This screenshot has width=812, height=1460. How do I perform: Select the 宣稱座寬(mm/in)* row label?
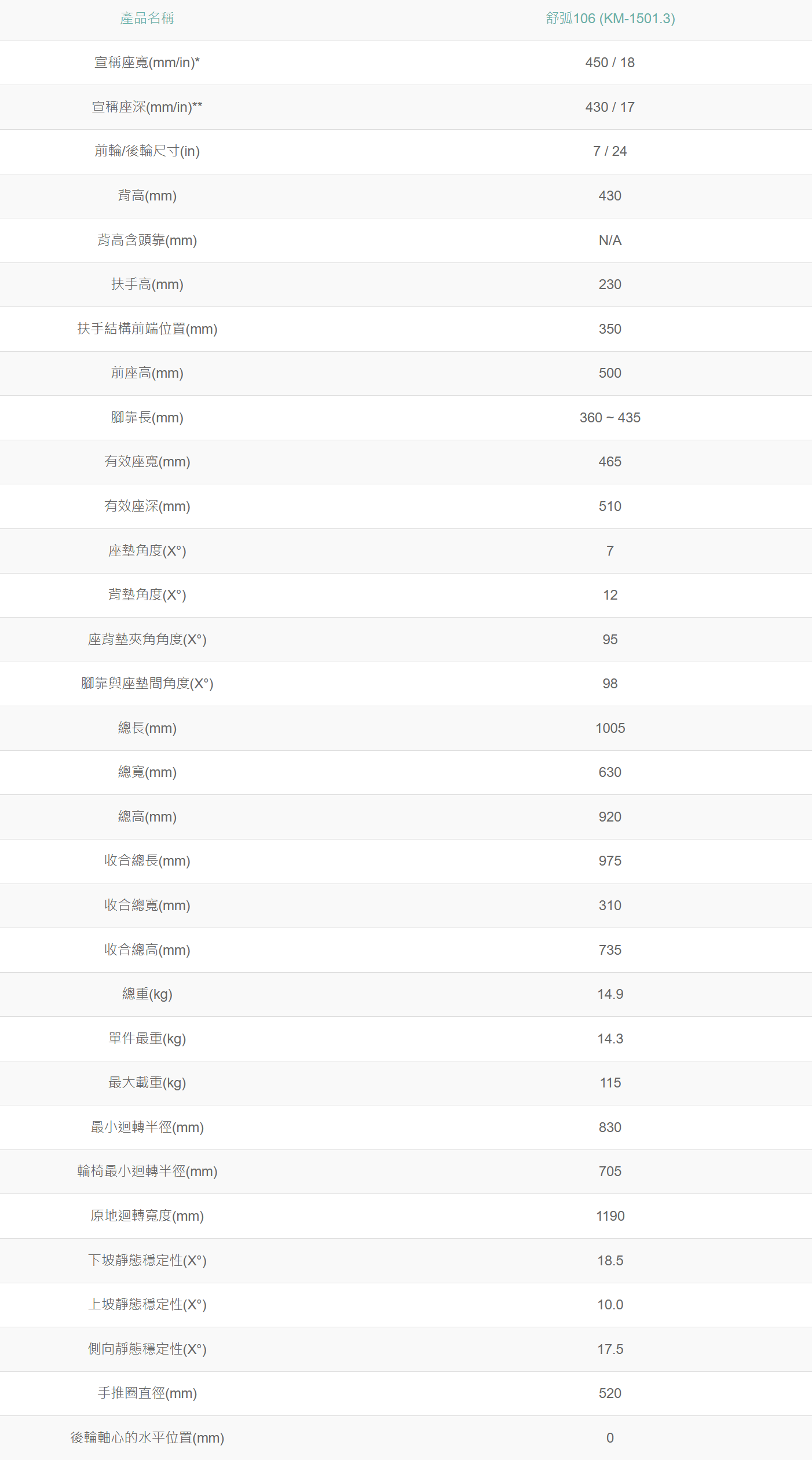tap(147, 63)
